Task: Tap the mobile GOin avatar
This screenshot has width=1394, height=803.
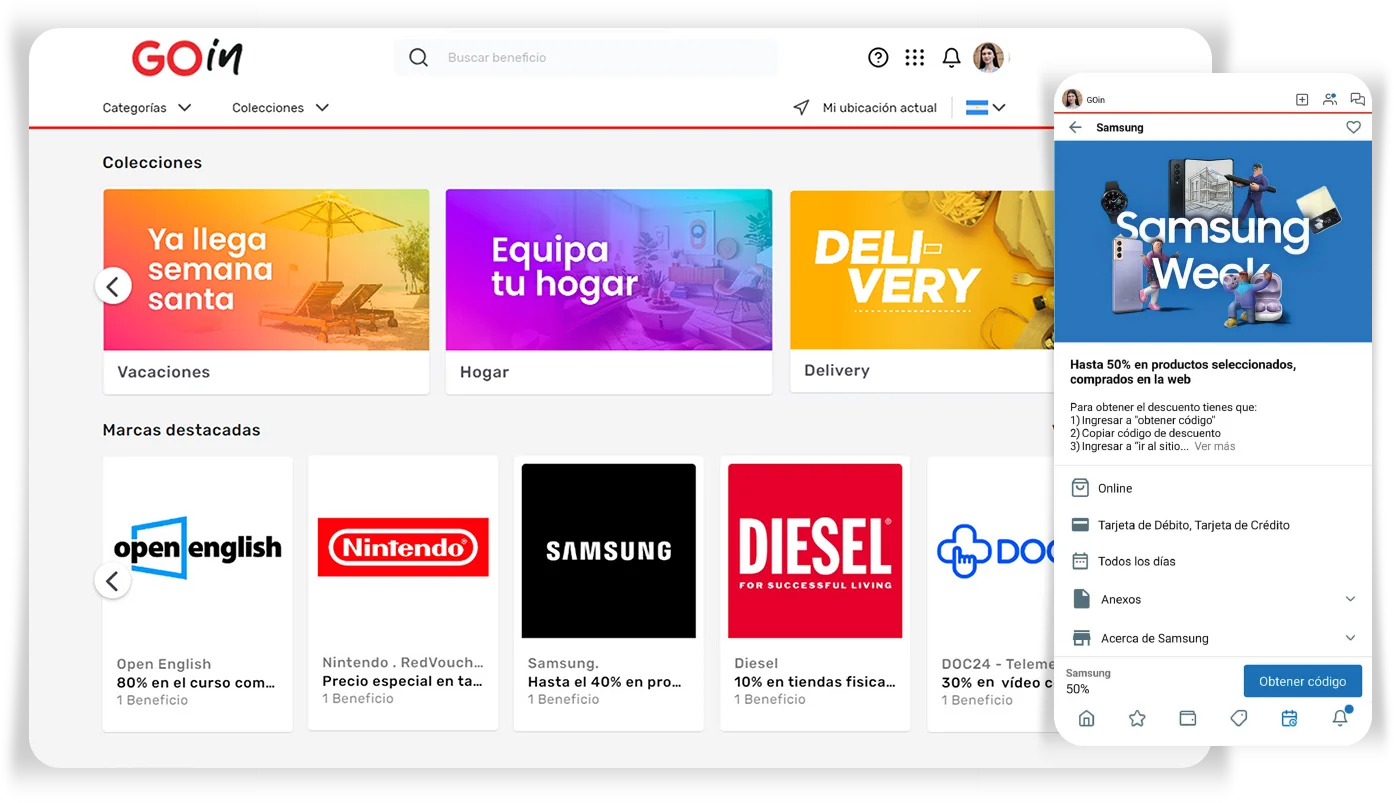Action: point(1072,100)
